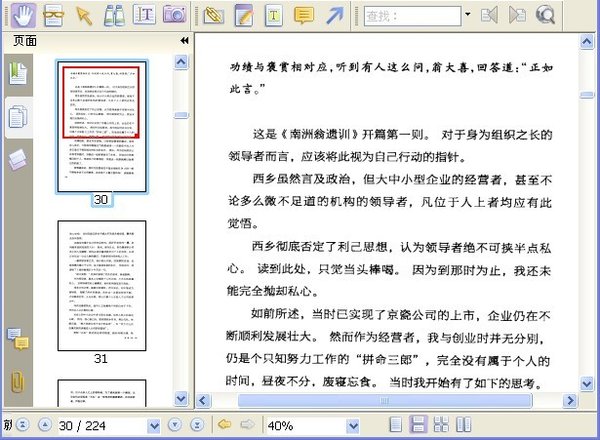This screenshot has width=600, height=440.
Task: Click horizontal scroll right arrow
Action: tap(571, 401)
